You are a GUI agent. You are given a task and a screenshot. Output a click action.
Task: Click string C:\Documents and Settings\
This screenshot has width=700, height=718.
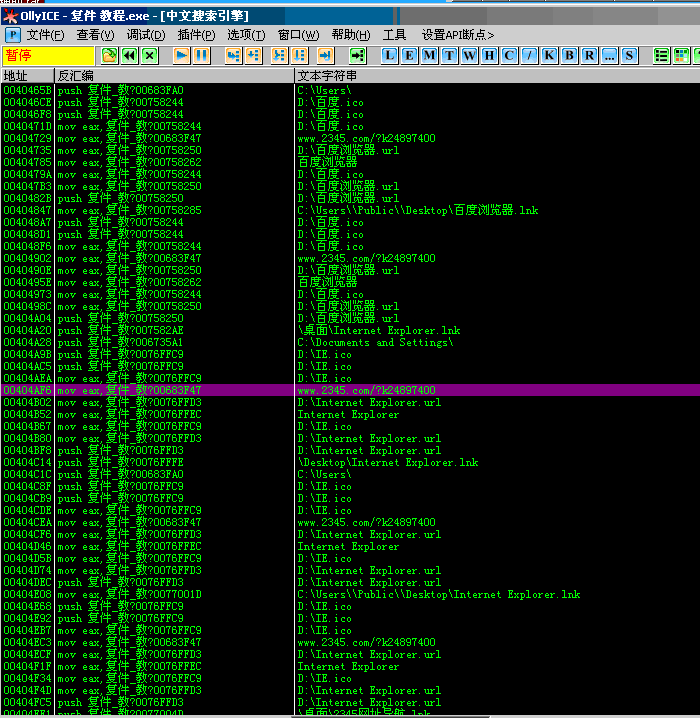375,342
